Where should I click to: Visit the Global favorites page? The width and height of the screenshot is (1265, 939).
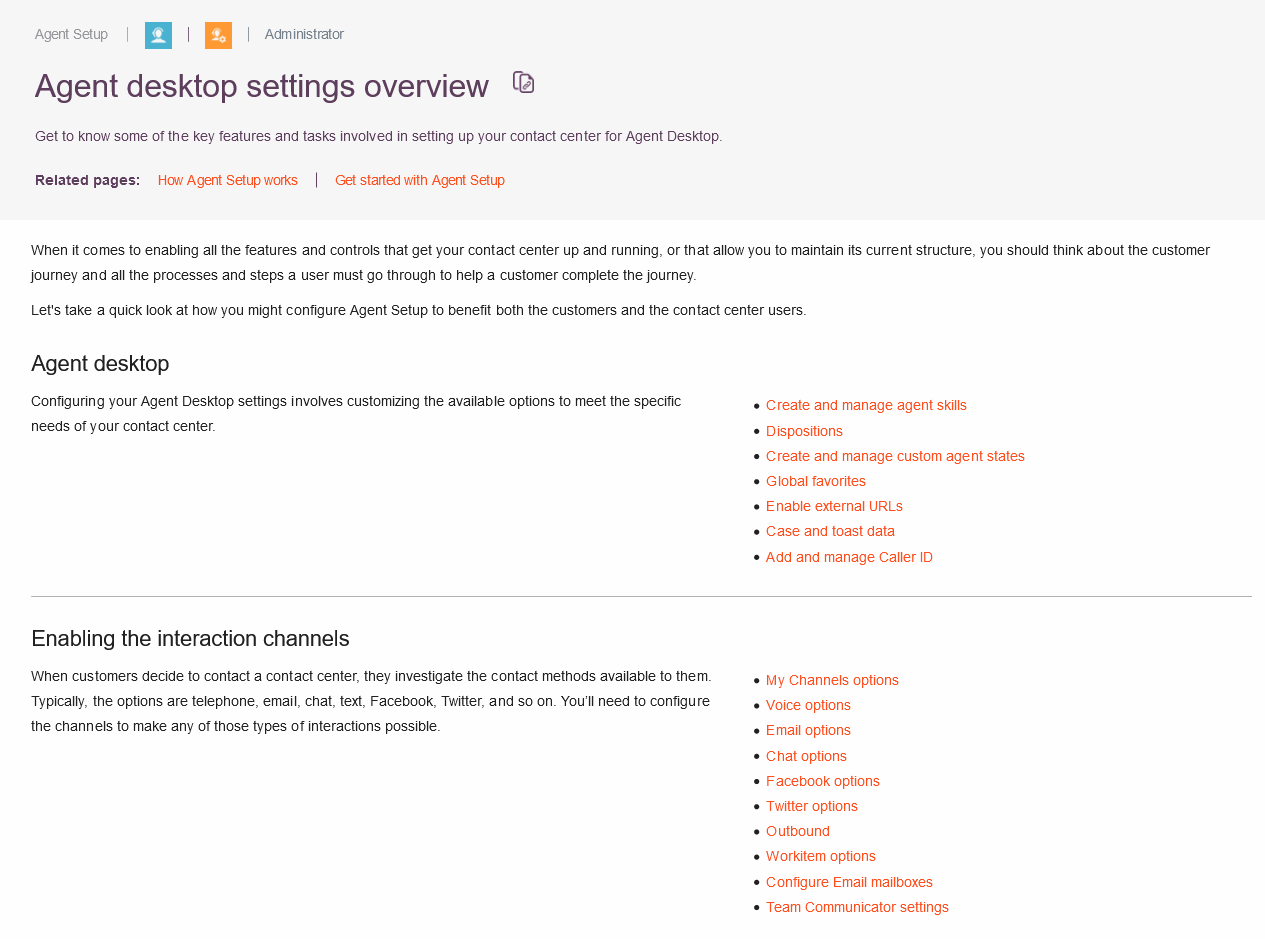816,481
